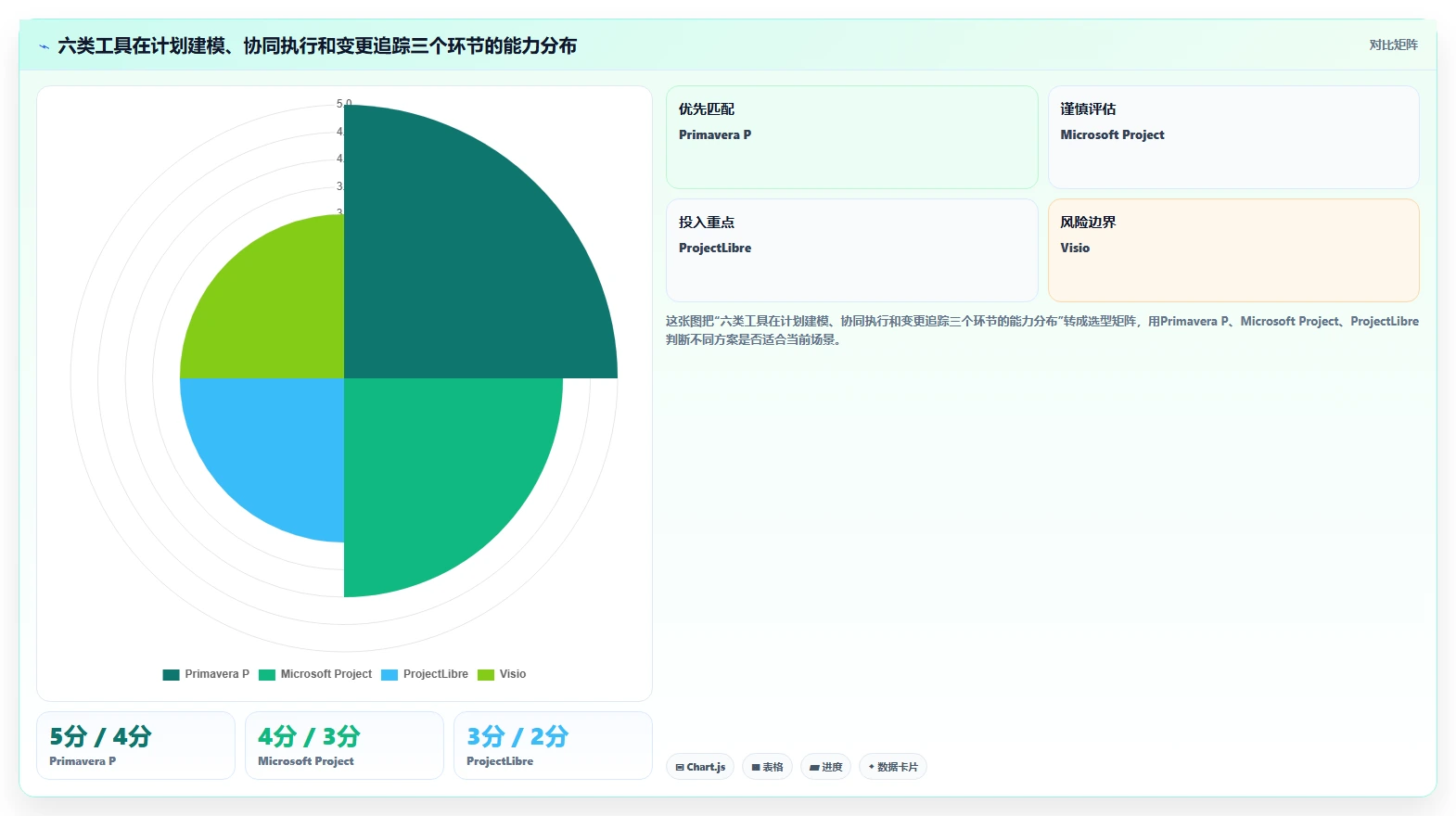Toggle Visio legend swatch

click(x=486, y=675)
